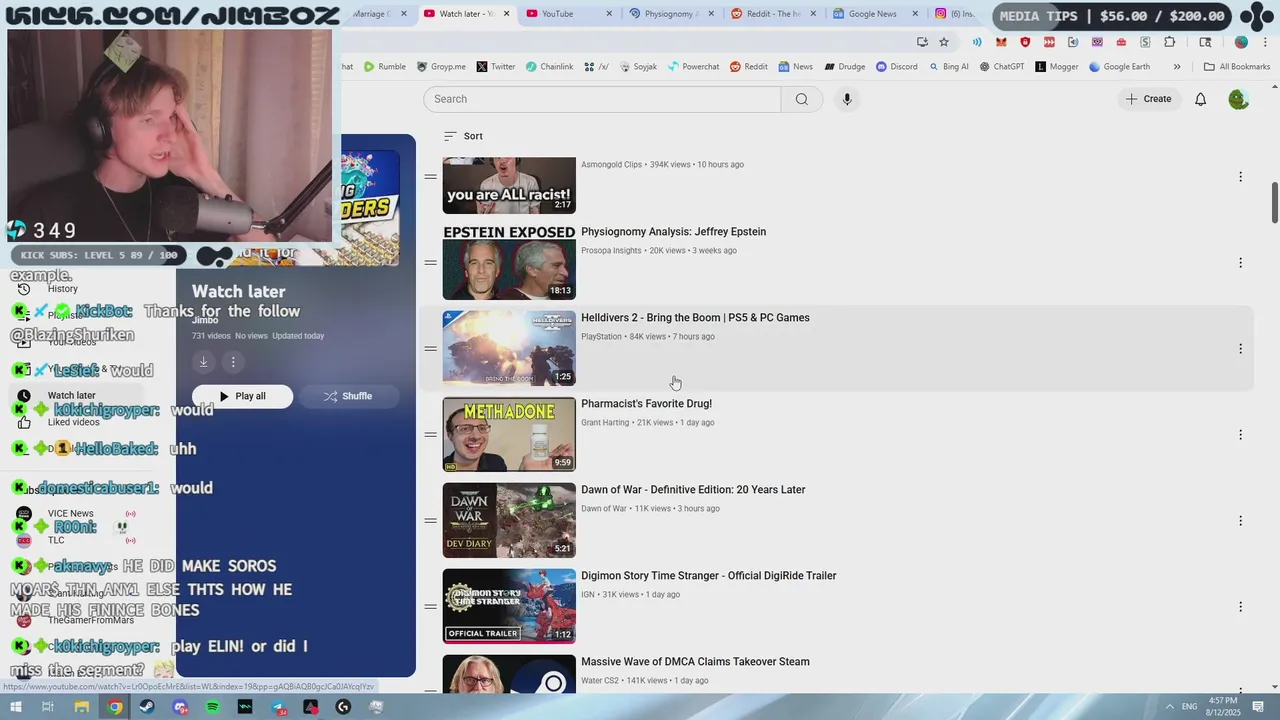Open the browser extensions puzzle icon

pyautogui.click(x=1169, y=42)
